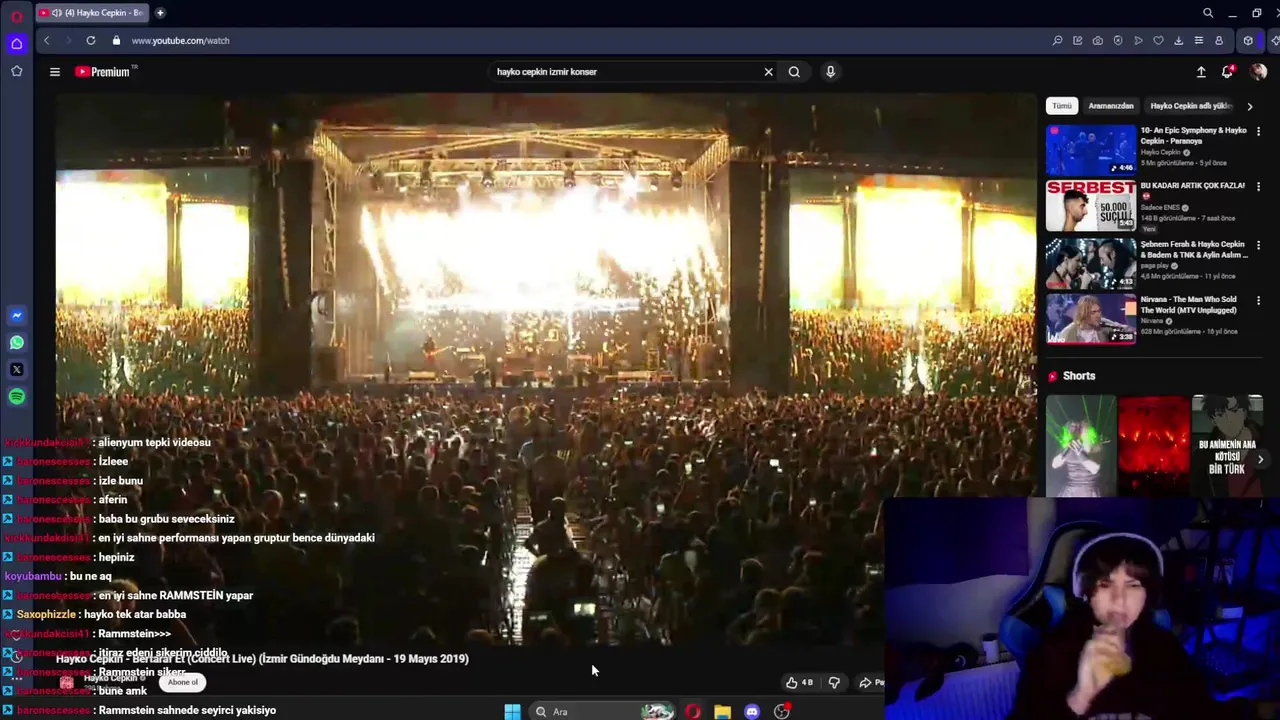Show next Shorts with arrow

point(1260,460)
